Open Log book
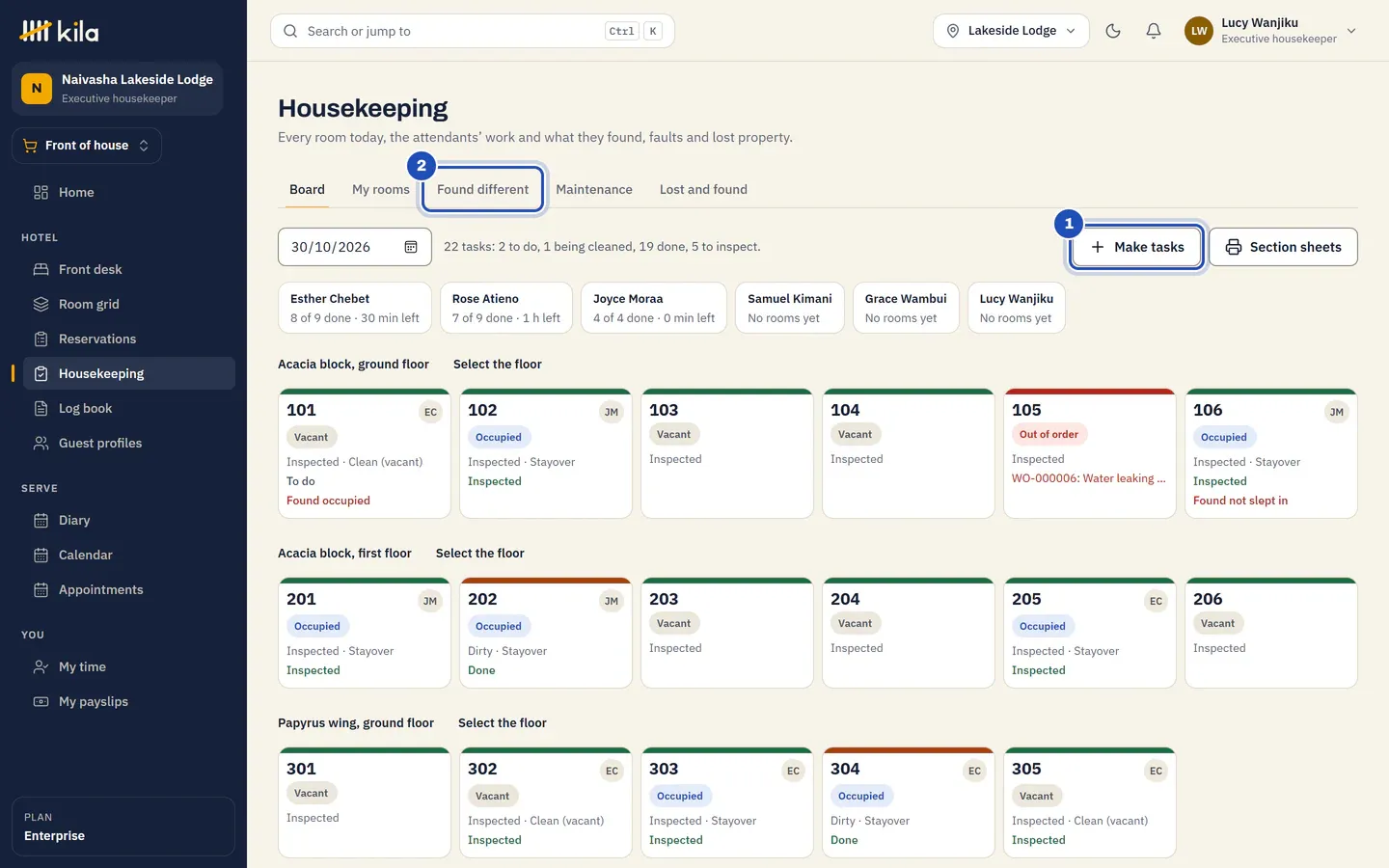 (x=129, y=408)
